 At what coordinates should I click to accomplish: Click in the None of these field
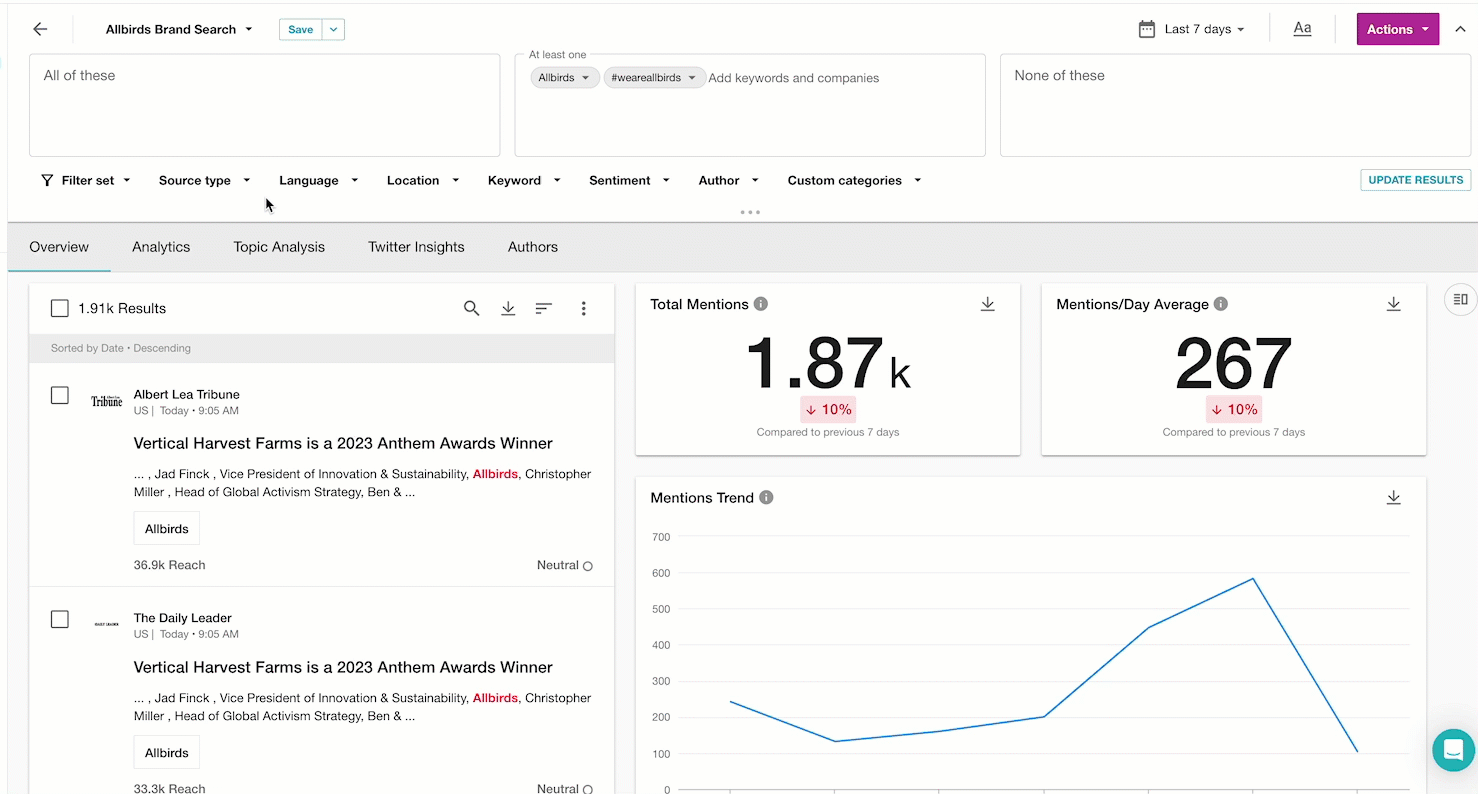pyautogui.click(x=1235, y=105)
